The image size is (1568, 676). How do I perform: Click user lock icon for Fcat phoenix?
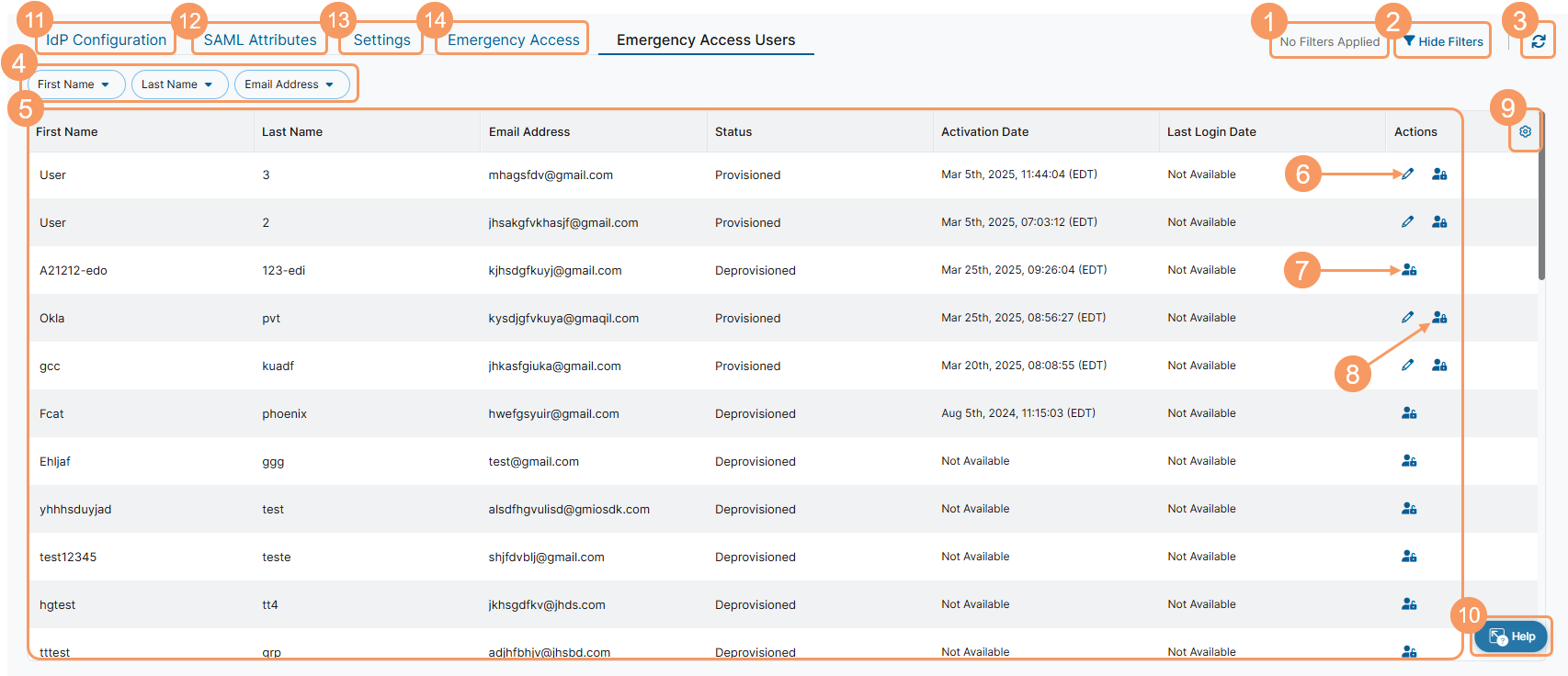point(1409,413)
